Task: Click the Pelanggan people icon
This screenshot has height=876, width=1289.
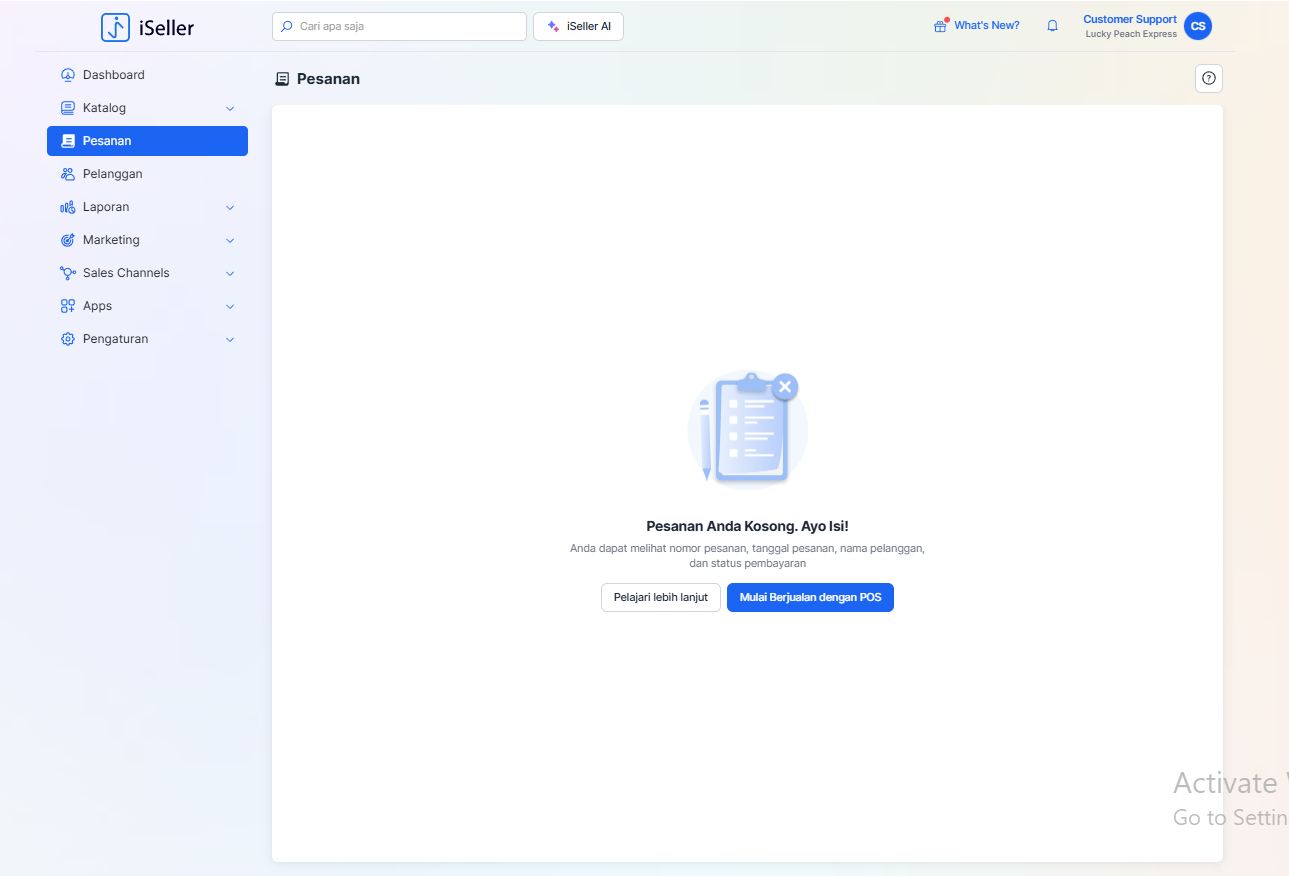Action: (x=68, y=174)
